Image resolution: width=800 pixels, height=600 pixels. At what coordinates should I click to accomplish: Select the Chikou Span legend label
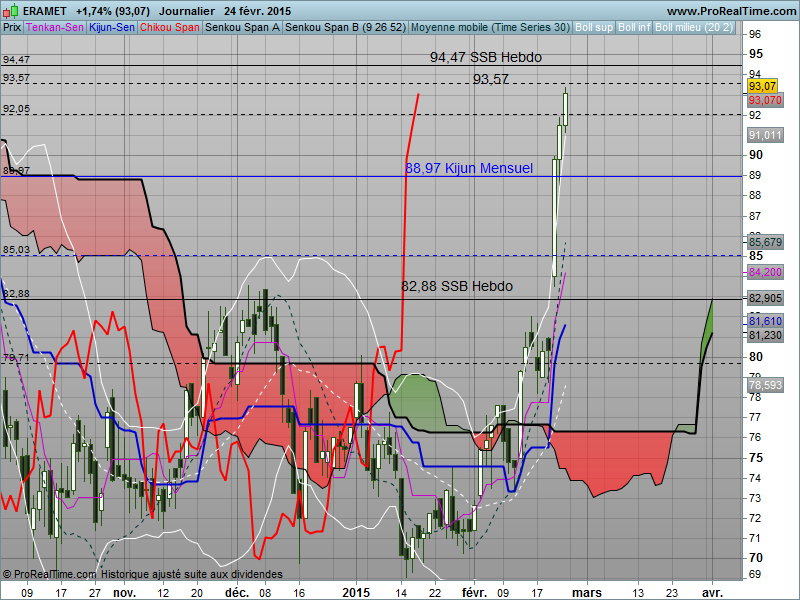click(x=170, y=28)
